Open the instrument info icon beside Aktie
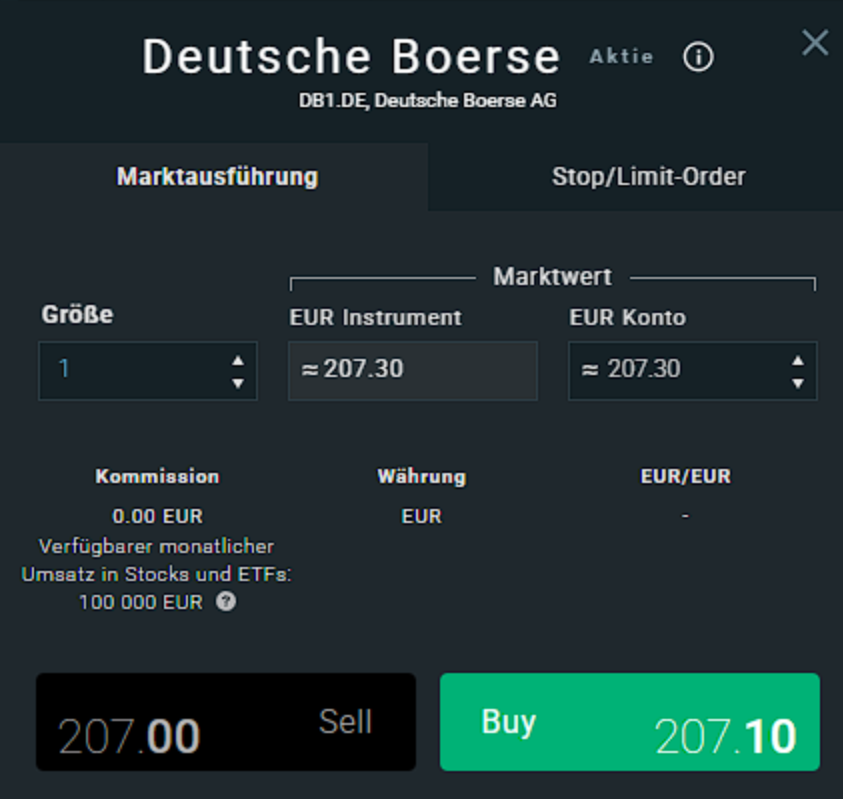This screenshot has height=799, width=843. [698, 57]
